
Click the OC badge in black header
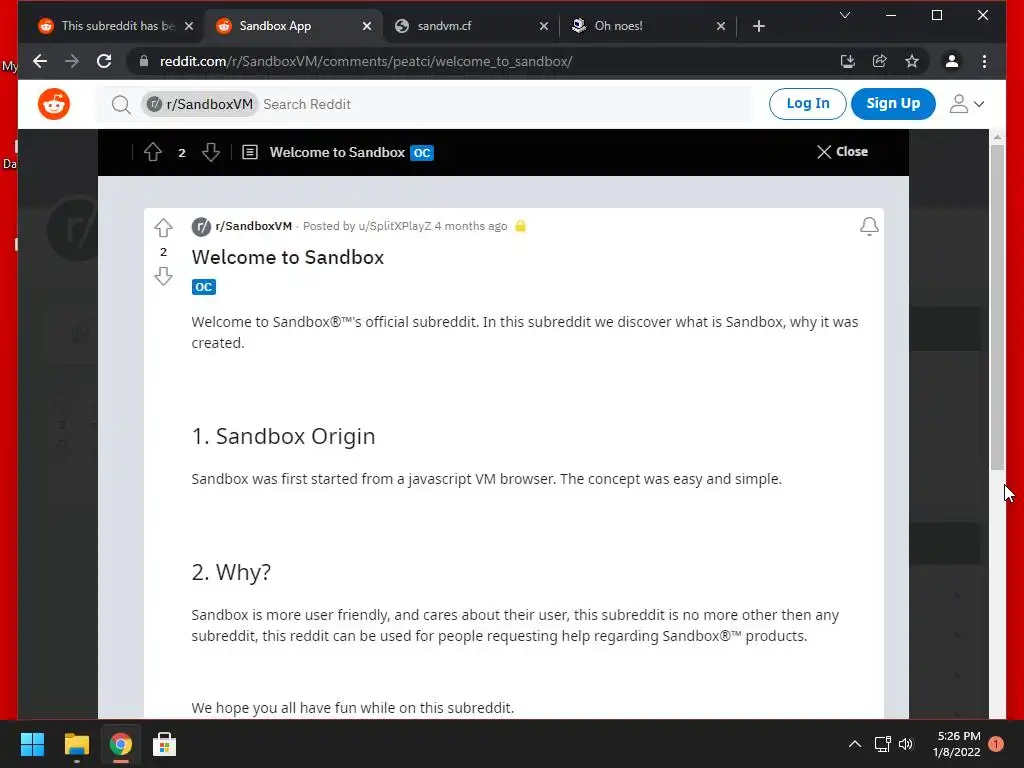click(422, 153)
